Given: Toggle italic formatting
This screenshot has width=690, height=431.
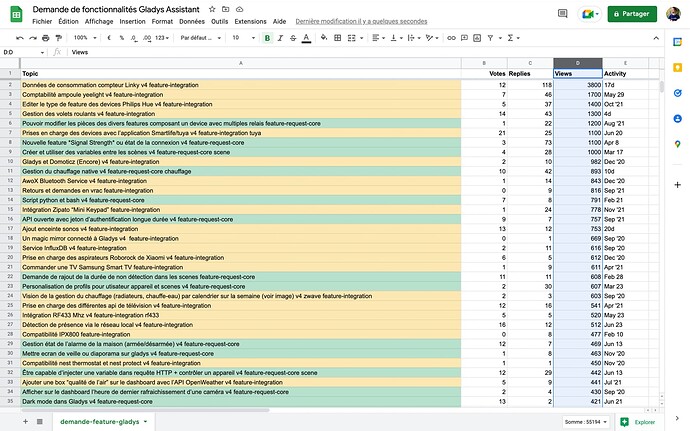Looking at the screenshot, I should [282, 37].
